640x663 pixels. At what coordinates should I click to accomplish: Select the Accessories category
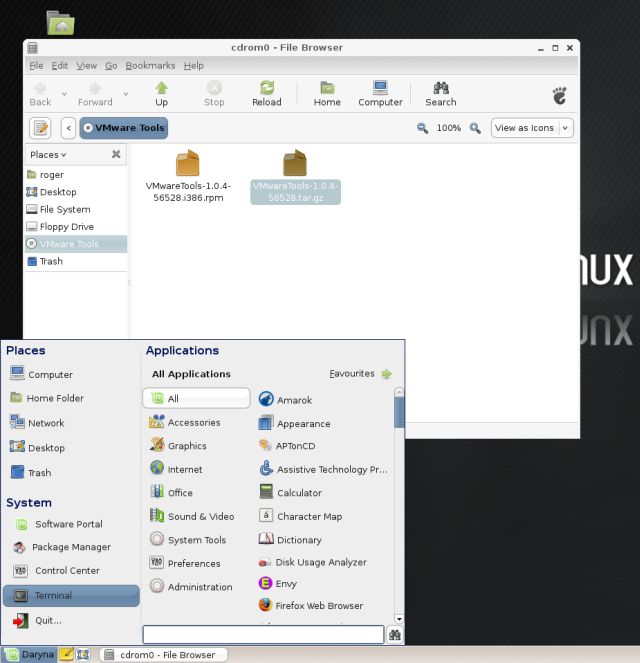click(185, 422)
